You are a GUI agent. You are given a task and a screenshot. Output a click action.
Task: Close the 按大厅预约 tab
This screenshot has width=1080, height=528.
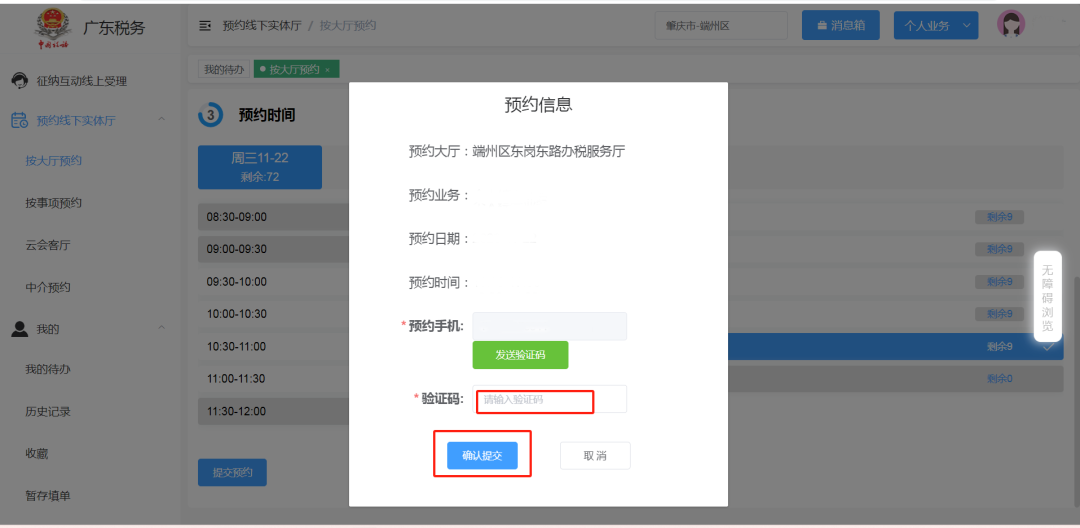tap(327, 70)
